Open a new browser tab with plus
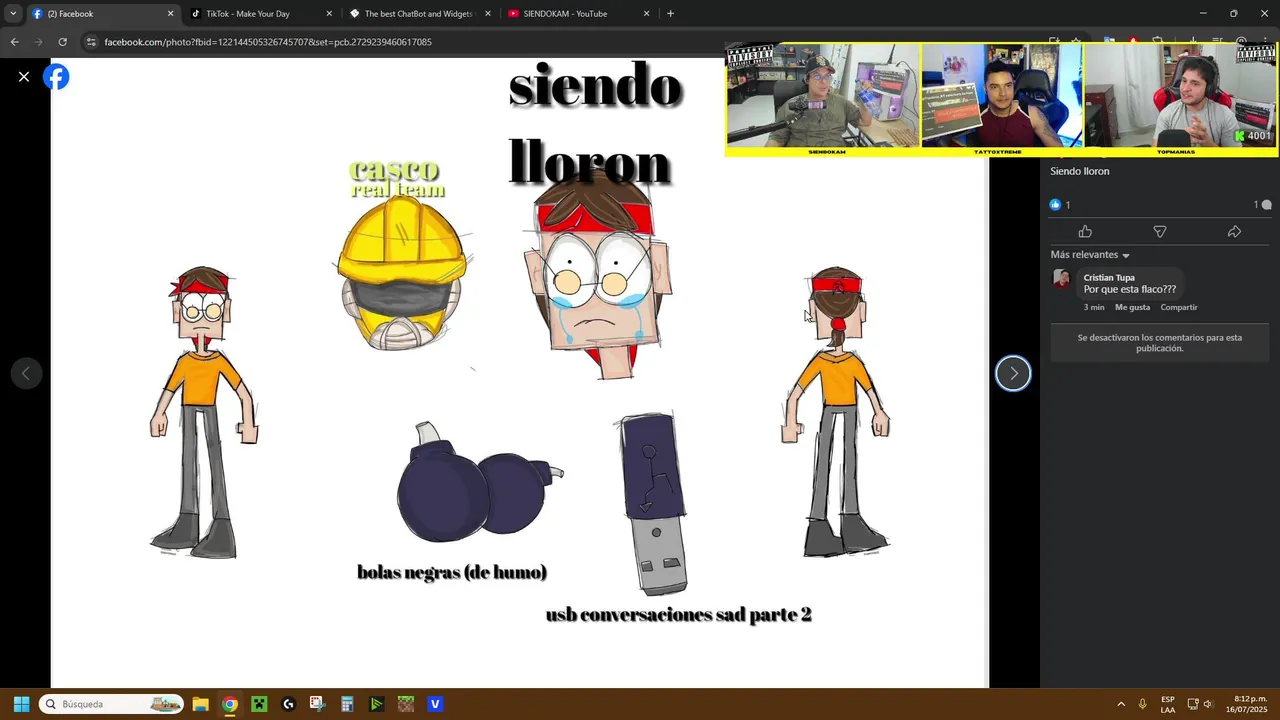Viewport: 1280px width, 720px height. point(670,14)
